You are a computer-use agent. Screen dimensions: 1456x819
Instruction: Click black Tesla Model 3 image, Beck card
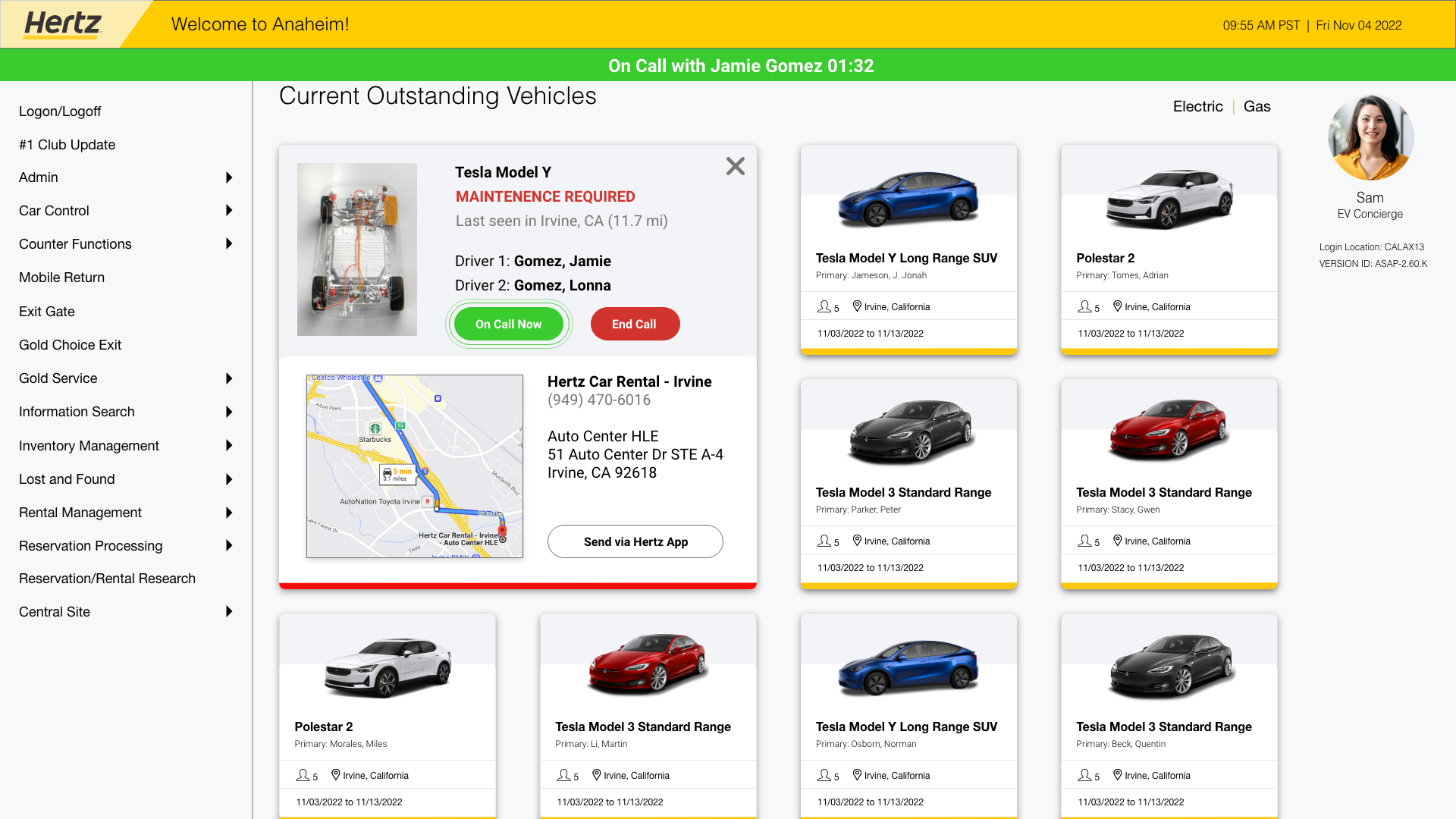pos(1172,666)
